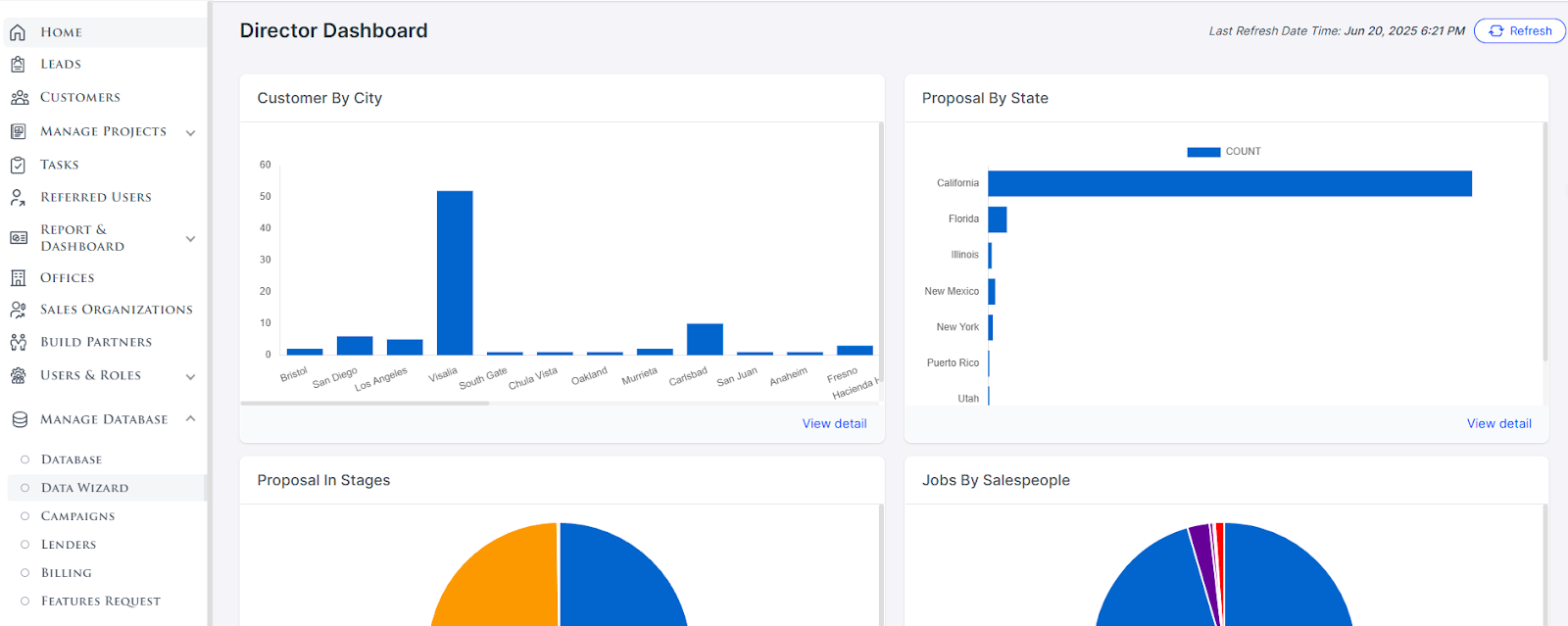Click the San Diego bar
Viewport: 1568px width, 626px height.
coord(355,346)
